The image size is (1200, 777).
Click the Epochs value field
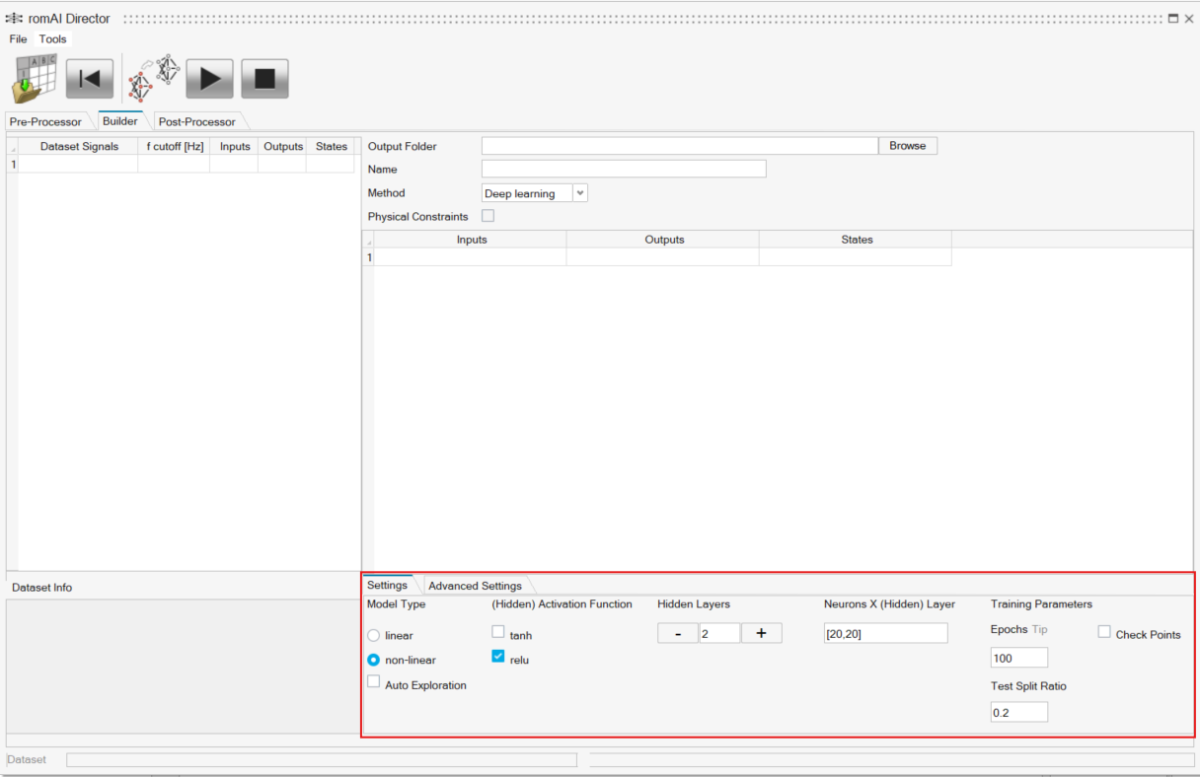coord(1019,658)
